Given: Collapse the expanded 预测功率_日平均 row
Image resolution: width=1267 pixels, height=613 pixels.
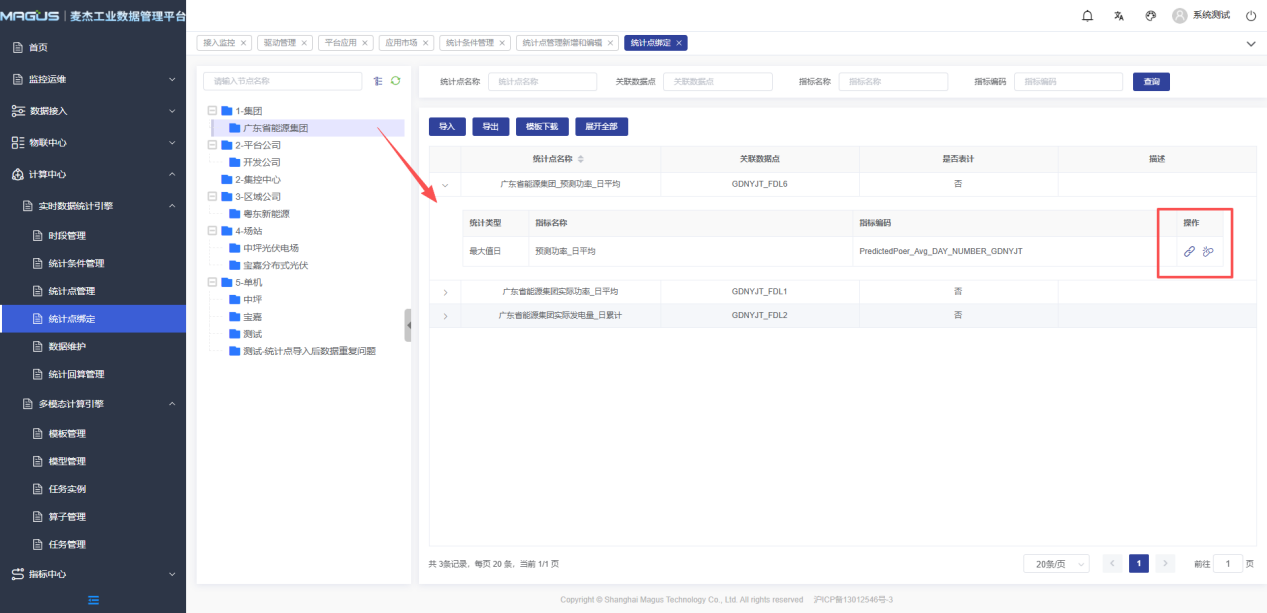Looking at the screenshot, I should [445, 184].
